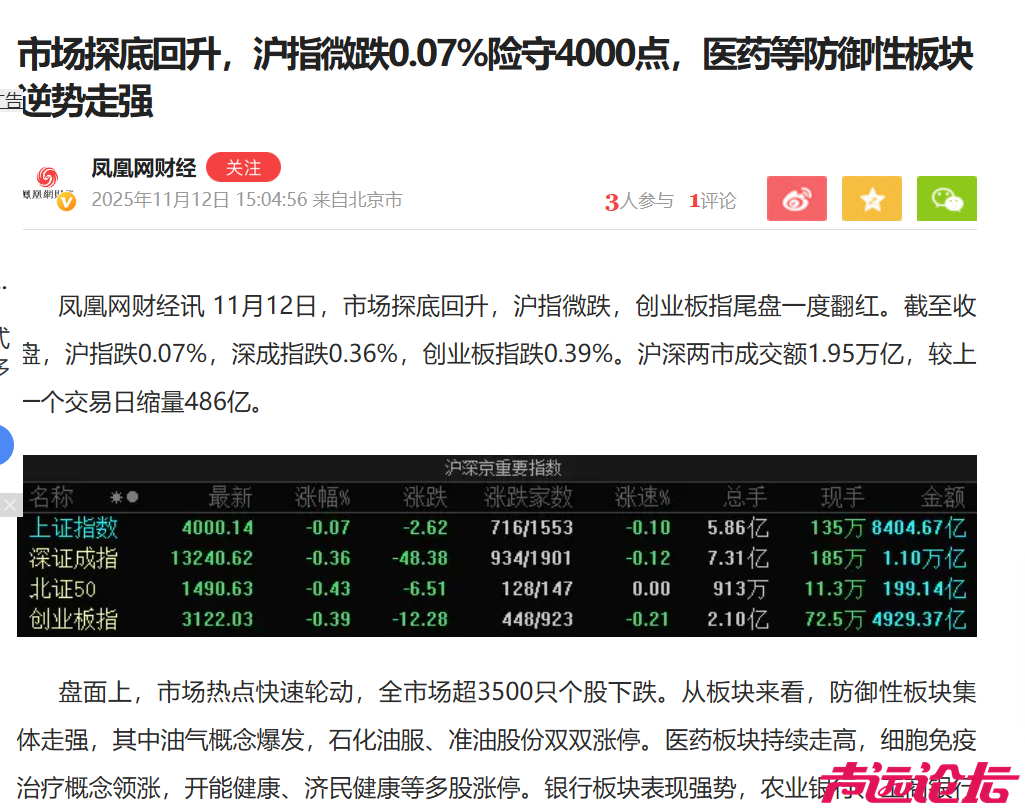Image resolution: width=1025 pixels, height=808 pixels.
Task: Open the 凤凰网财经 avatar logo
Action: 49,188
